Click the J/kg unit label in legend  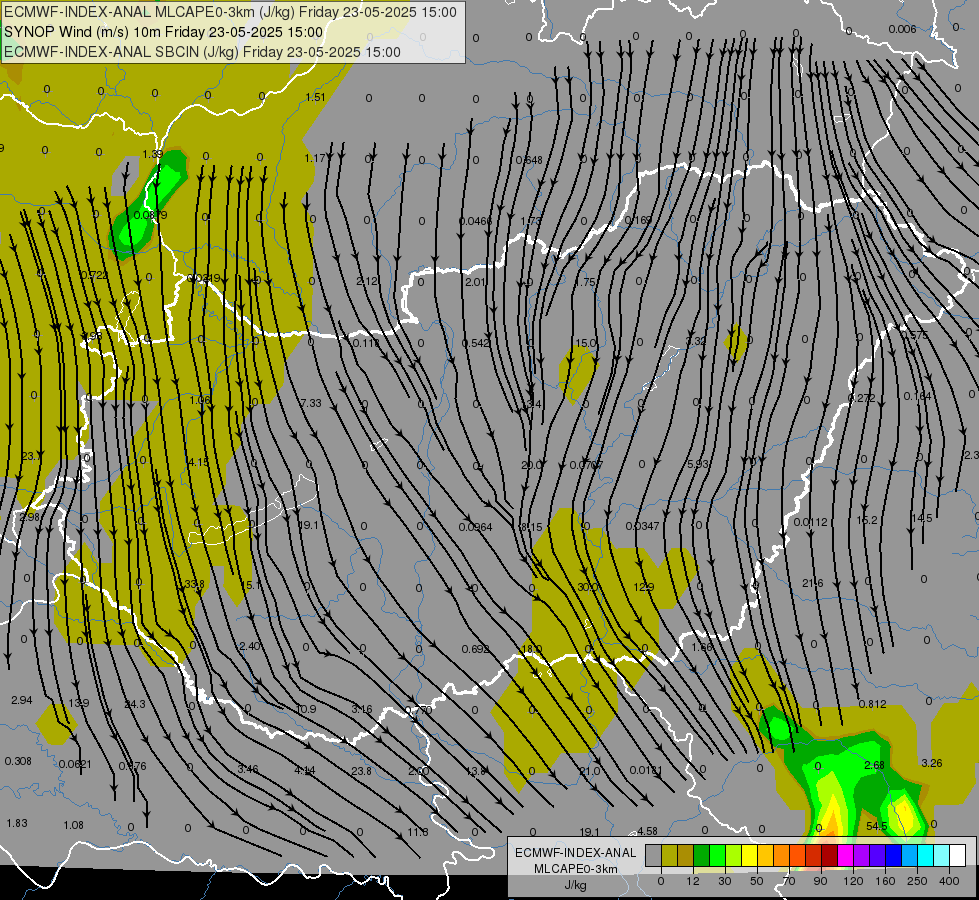(575, 885)
